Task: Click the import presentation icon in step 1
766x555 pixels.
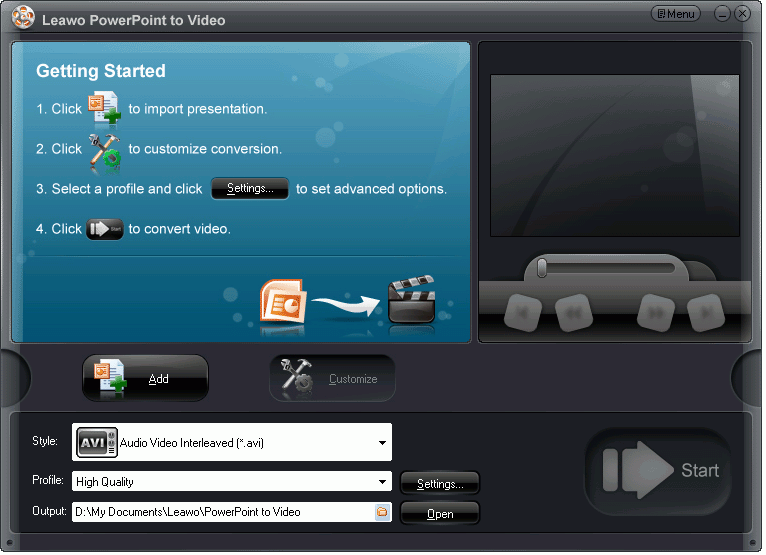Action: point(104,107)
